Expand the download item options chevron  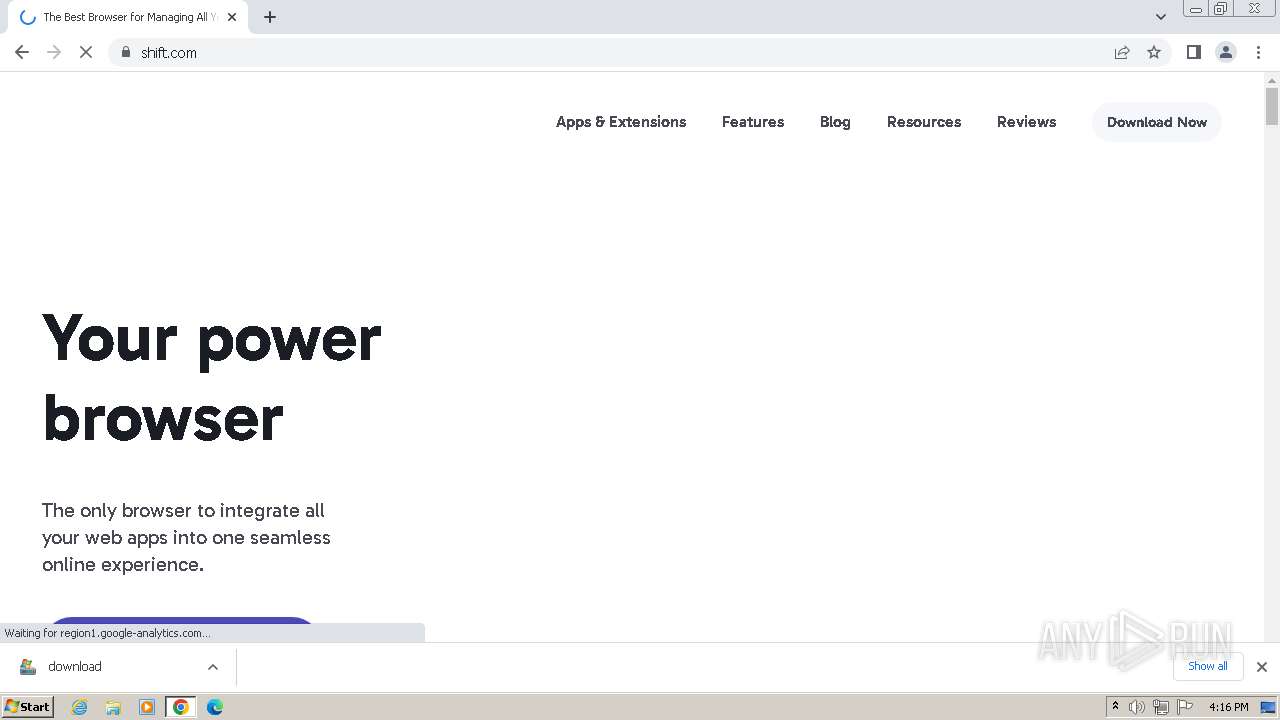212,667
